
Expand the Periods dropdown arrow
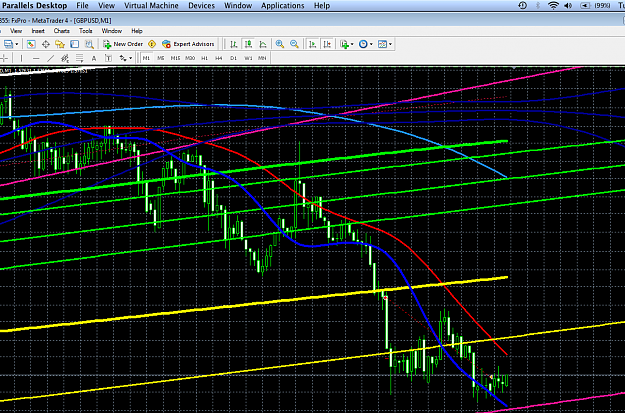coord(371,44)
